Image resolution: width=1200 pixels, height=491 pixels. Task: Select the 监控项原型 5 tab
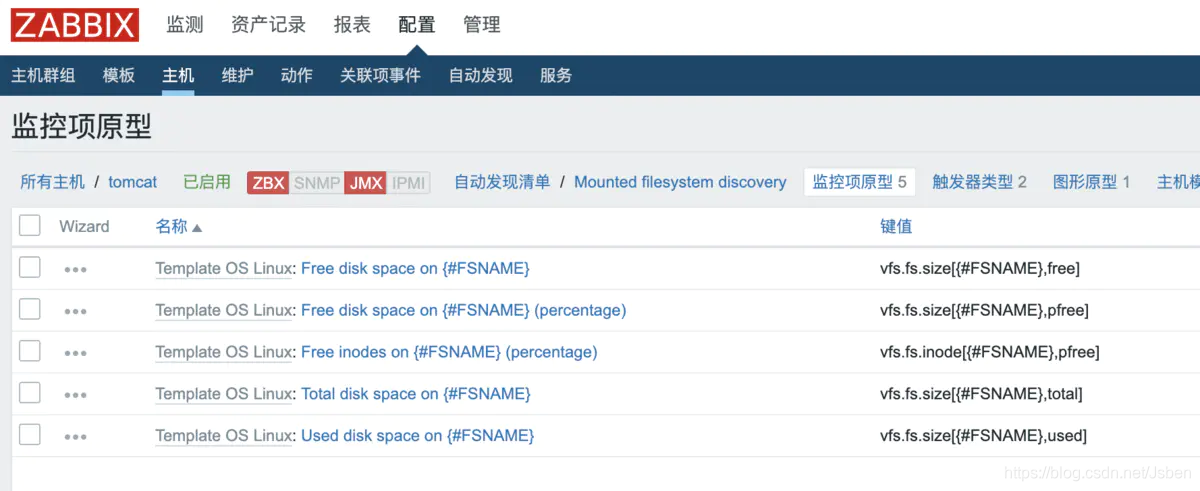click(x=859, y=182)
